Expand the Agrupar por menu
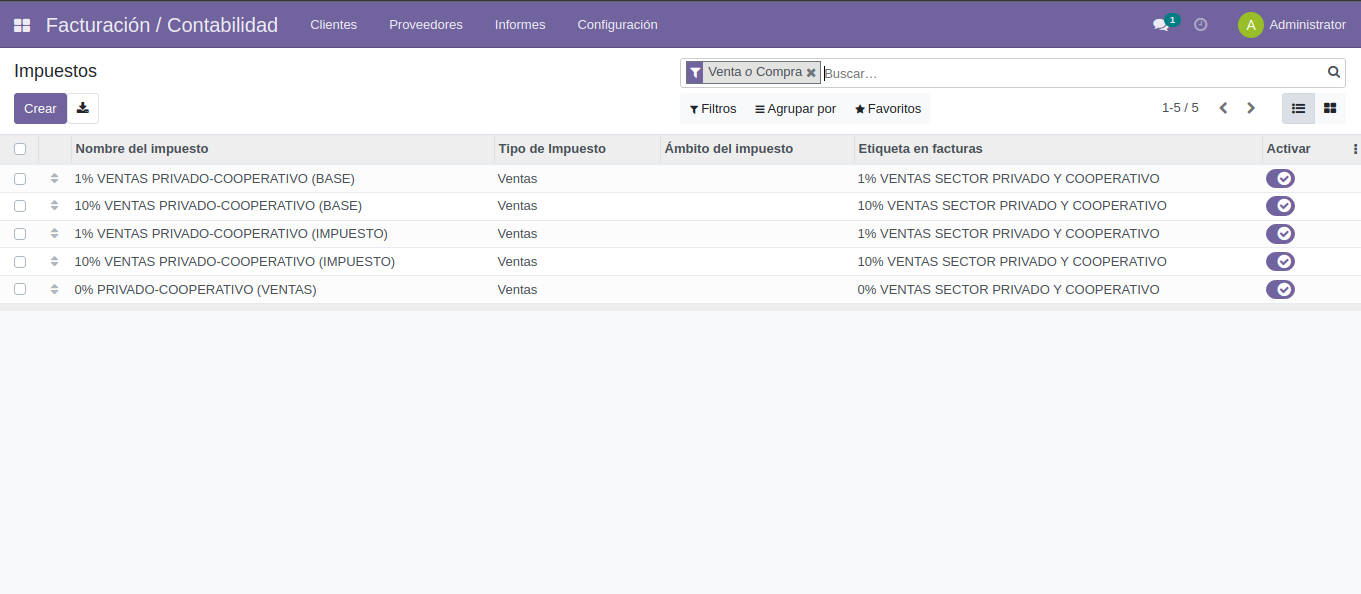Viewport: 1361px width, 594px height. [x=795, y=108]
